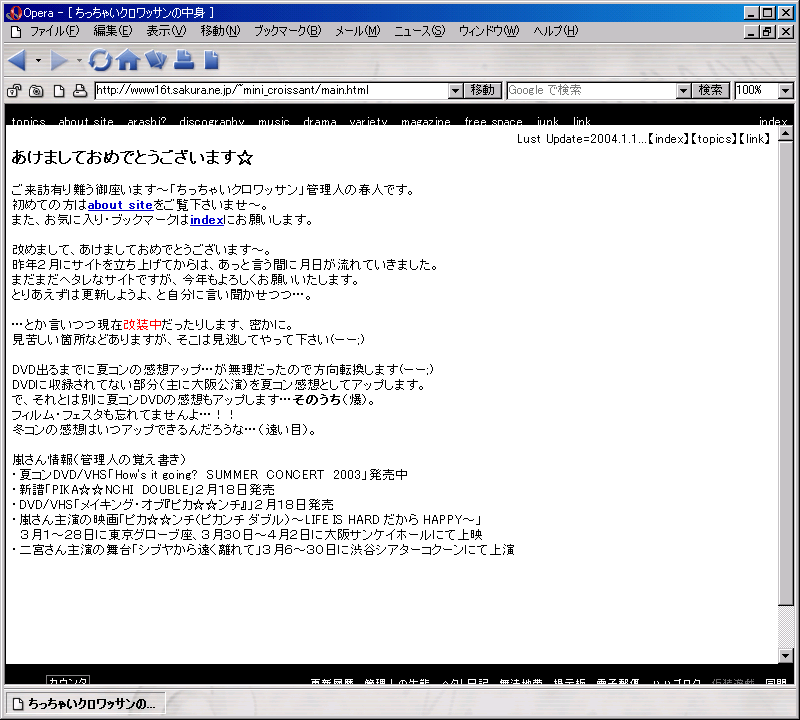Click the page scrollbar up arrow

point(786,134)
